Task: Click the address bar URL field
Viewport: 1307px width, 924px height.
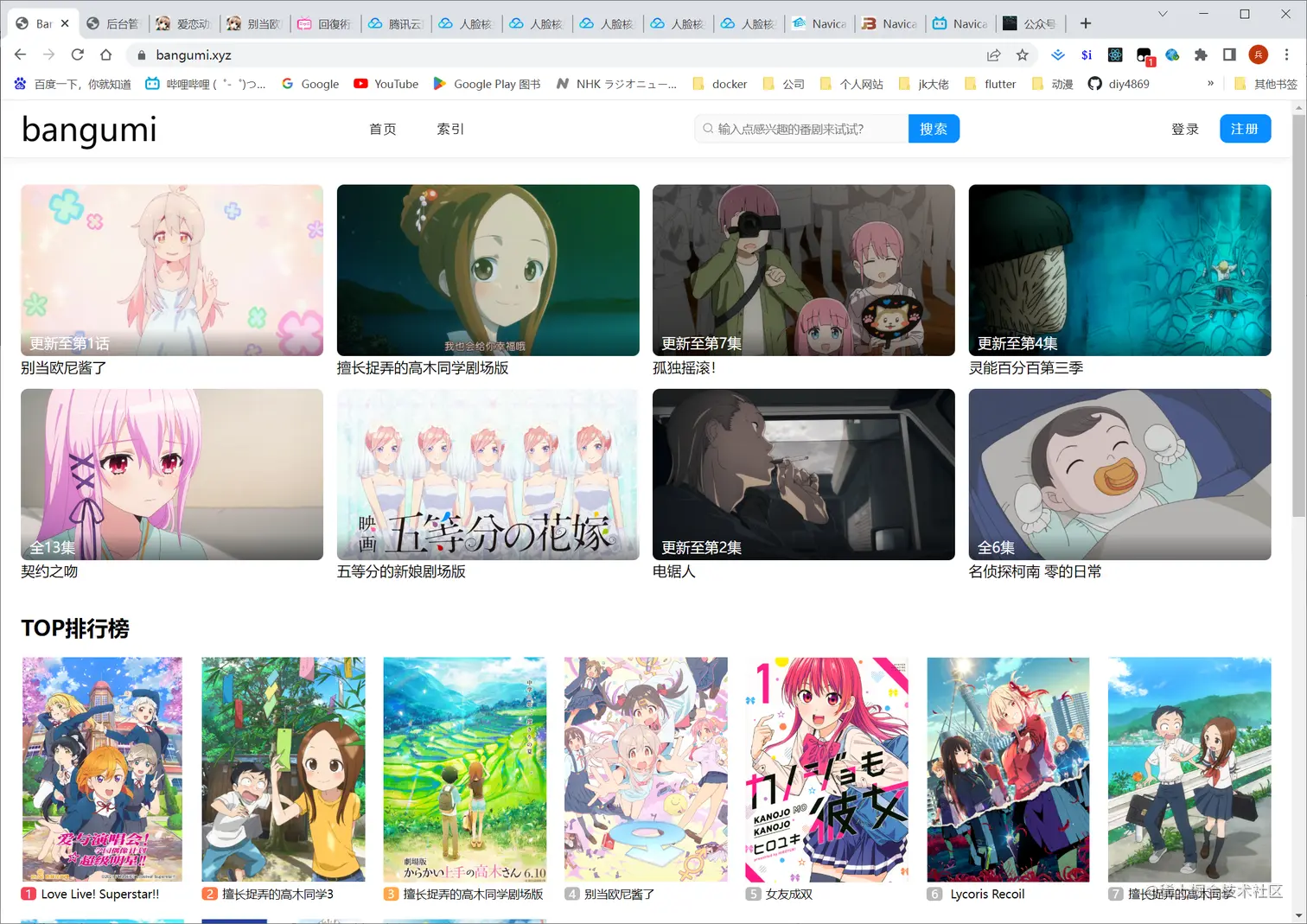Action: [x=553, y=54]
